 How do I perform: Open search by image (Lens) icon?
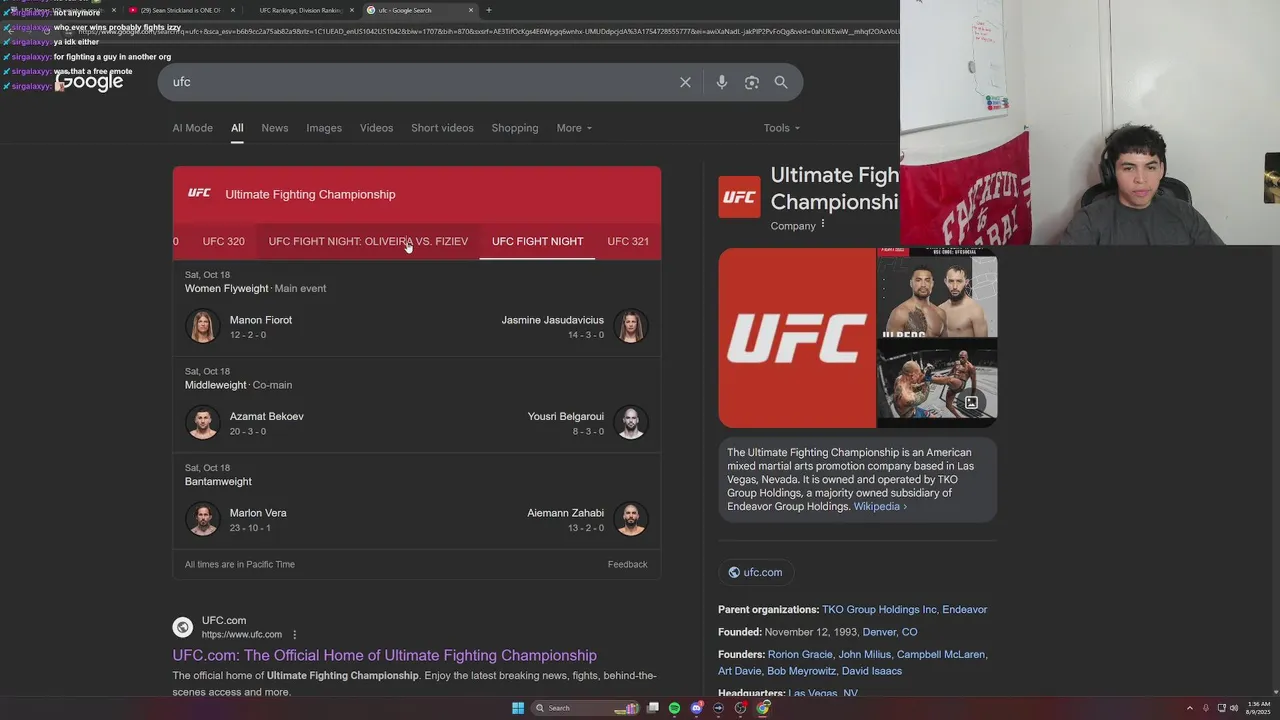pos(752,82)
